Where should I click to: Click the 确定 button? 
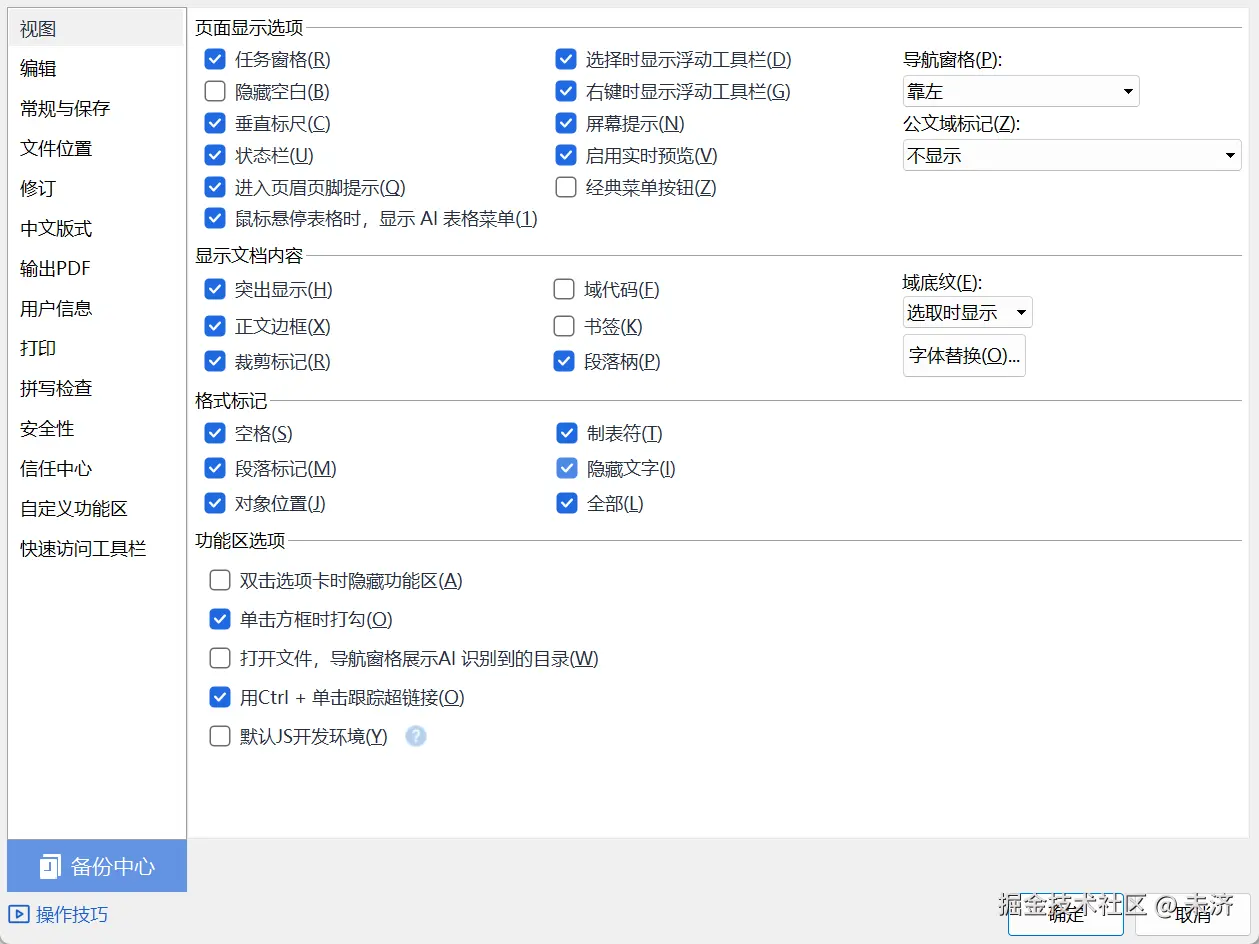tap(1065, 914)
